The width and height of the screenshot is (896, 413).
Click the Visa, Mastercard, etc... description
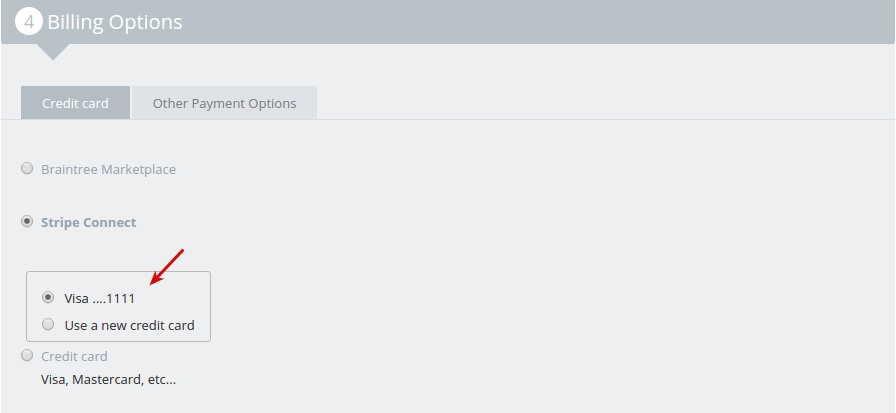(108, 380)
